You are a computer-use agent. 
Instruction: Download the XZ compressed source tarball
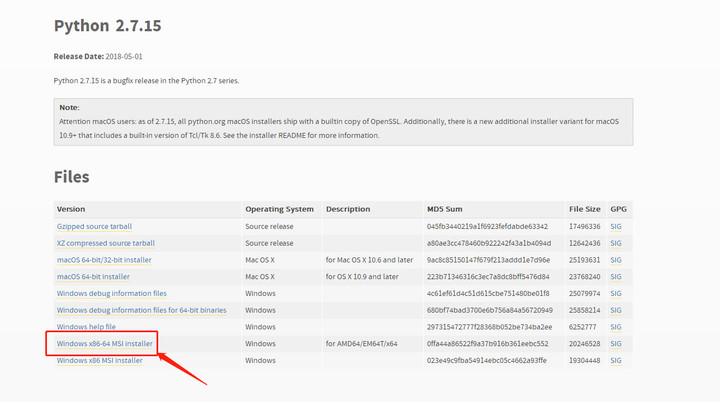point(106,243)
